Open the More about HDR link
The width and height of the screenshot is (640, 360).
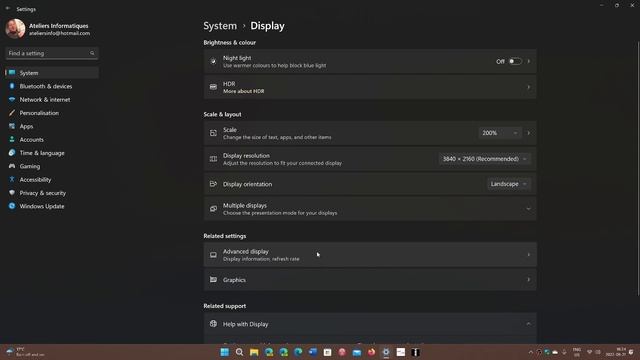click(244, 91)
